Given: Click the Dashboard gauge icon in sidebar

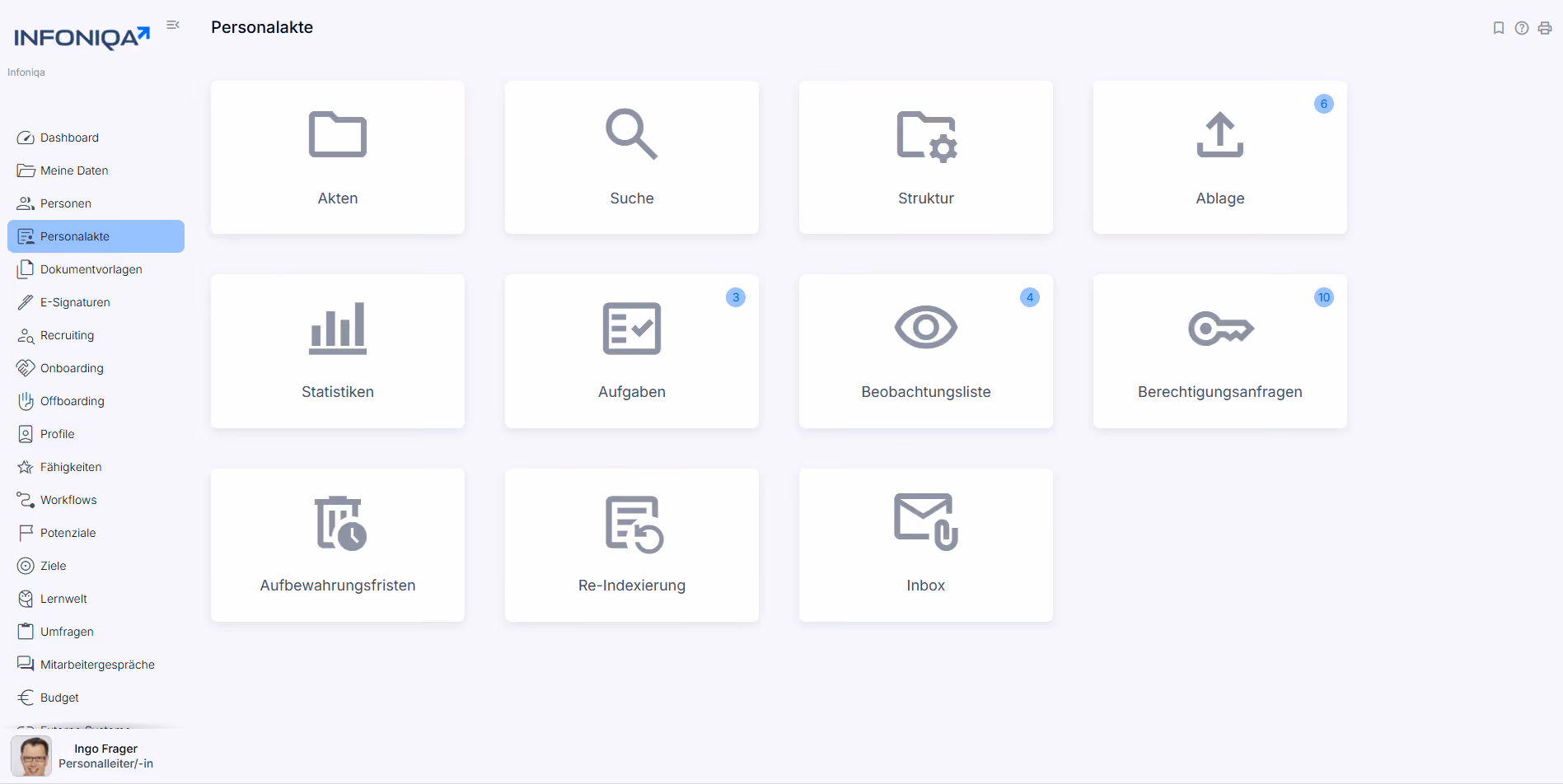Looking at the screenshot, I should [x=26, y=138].
